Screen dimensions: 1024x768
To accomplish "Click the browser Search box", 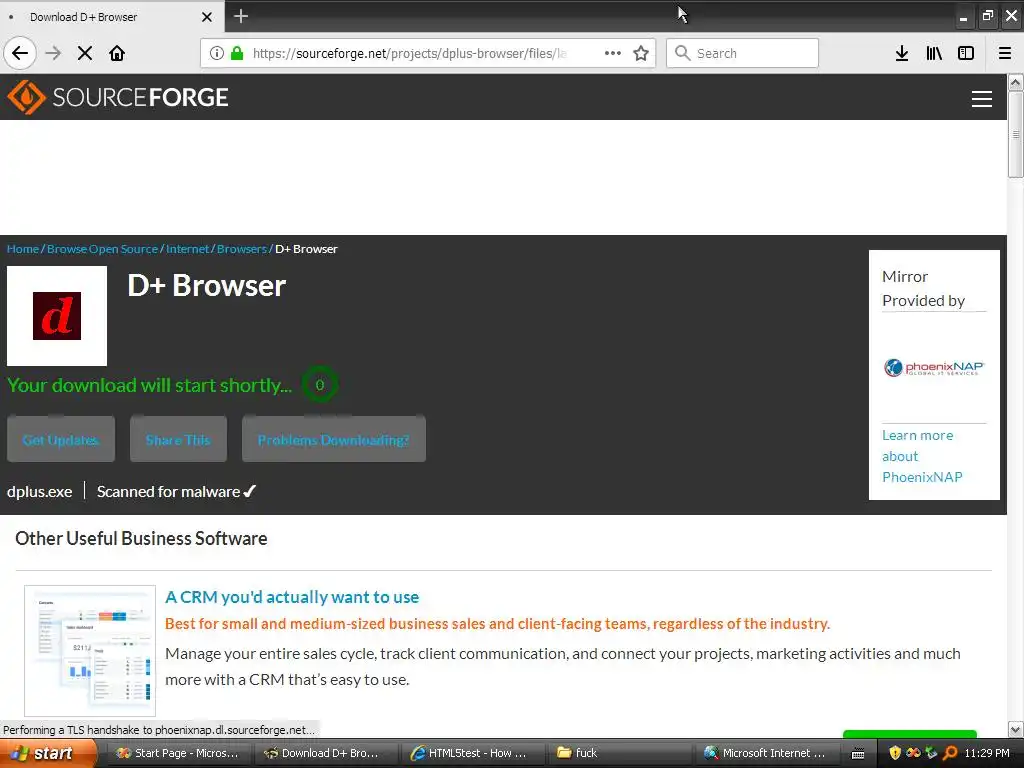I will pyautogui.click(x=743, y=53).
